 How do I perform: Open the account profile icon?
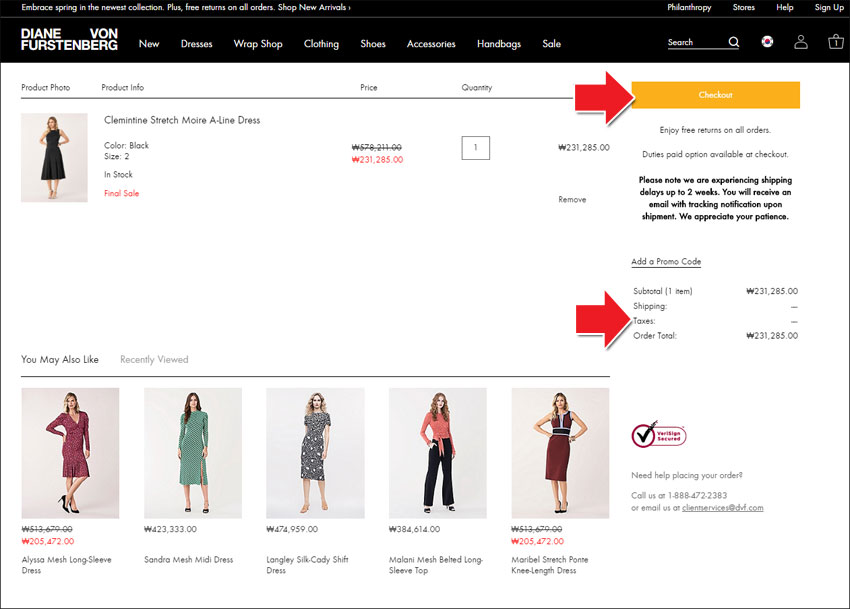click(x=801, y=42)
